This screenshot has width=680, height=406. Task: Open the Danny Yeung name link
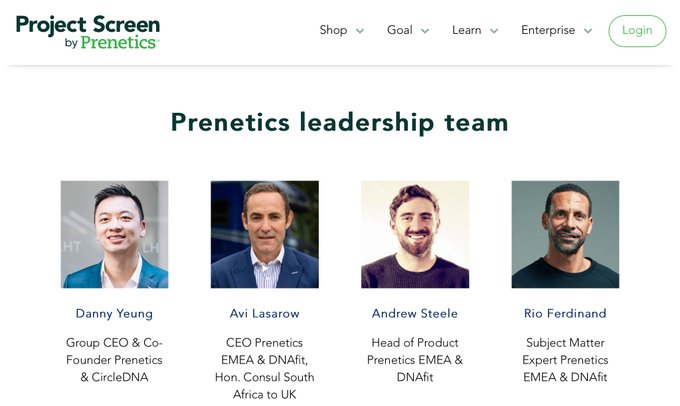[114, 314]
